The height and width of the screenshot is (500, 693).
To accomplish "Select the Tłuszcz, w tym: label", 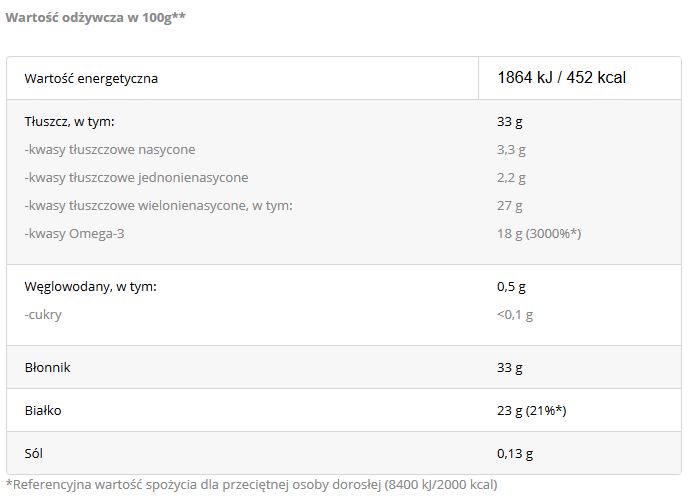I will (69, 121).
